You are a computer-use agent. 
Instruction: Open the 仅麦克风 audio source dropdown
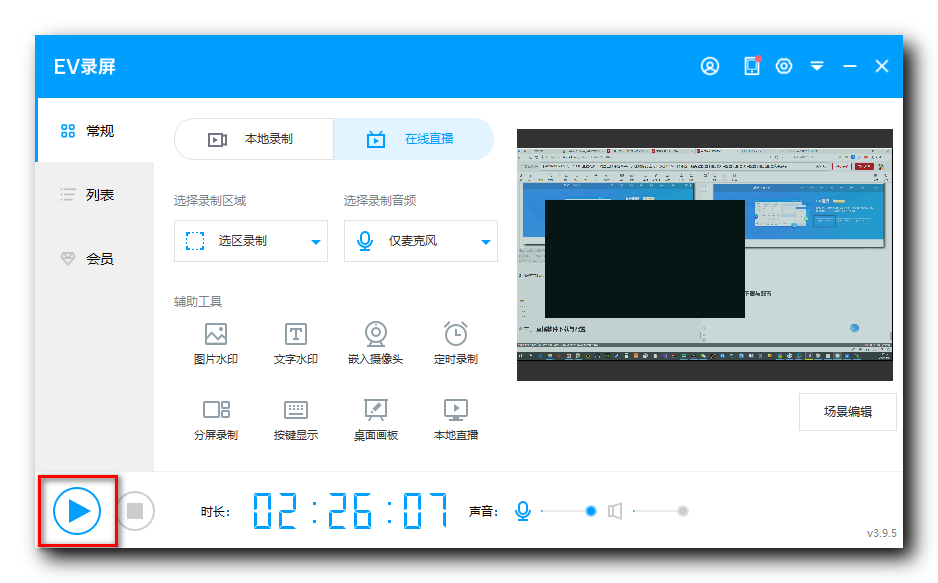click(420, 241)
